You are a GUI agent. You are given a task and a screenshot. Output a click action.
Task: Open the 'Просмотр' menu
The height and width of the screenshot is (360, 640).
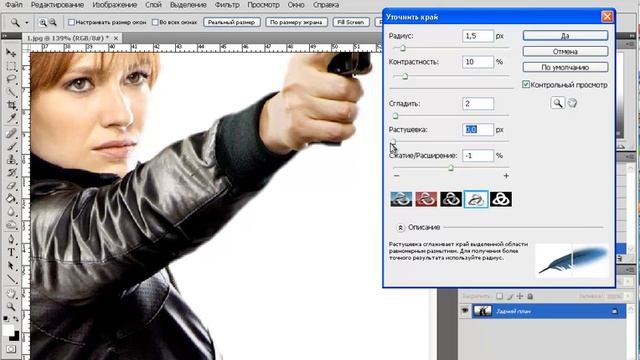click(264, 5)
